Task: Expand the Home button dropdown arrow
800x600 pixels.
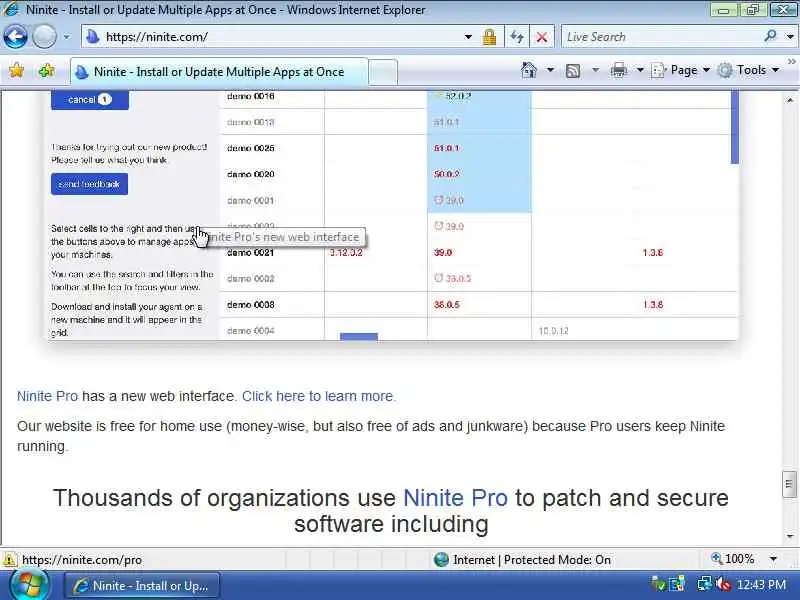Action: click(550, 70)
